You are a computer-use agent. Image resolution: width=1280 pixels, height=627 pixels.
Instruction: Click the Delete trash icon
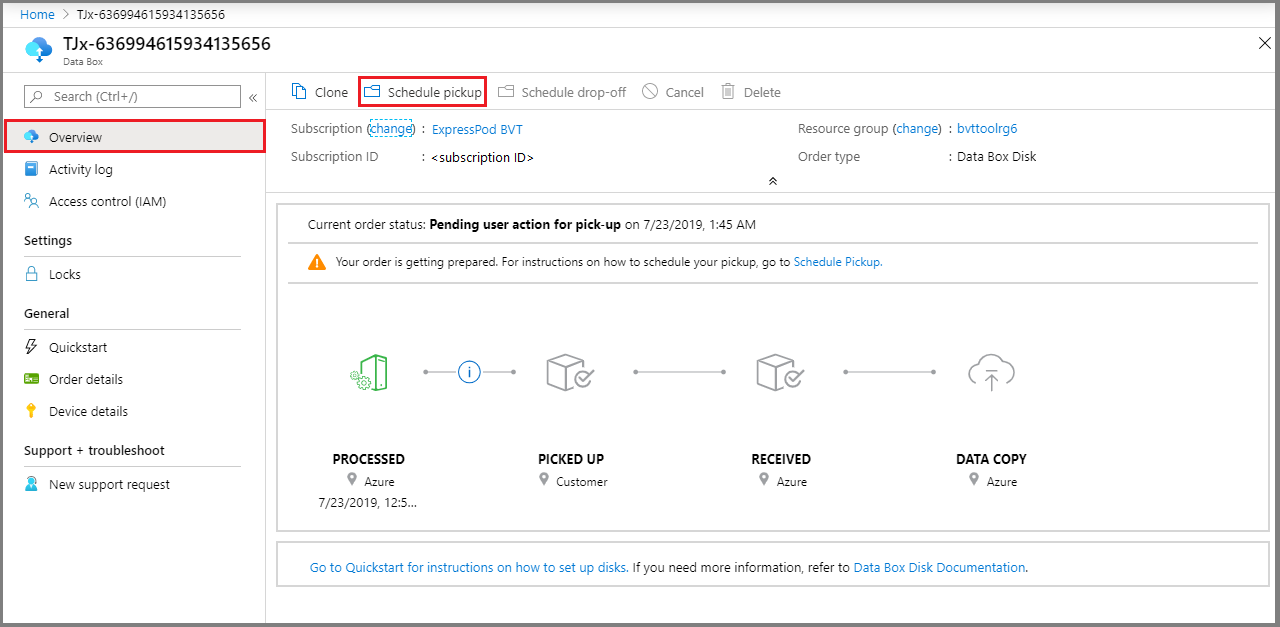click(728, 92)
